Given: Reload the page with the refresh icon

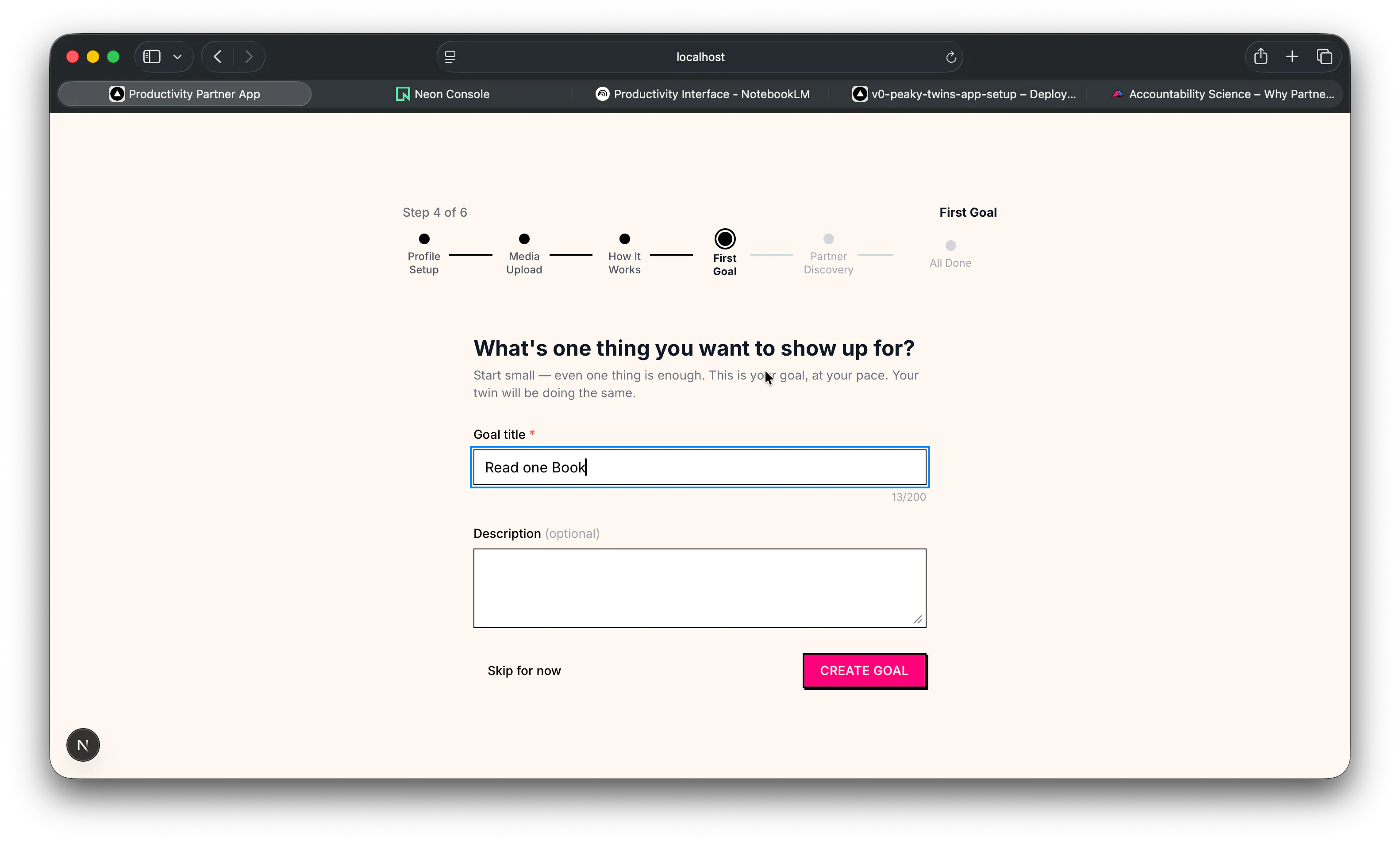Looking at the screenshot, I should pyautogui.click(x=950, y=57).
